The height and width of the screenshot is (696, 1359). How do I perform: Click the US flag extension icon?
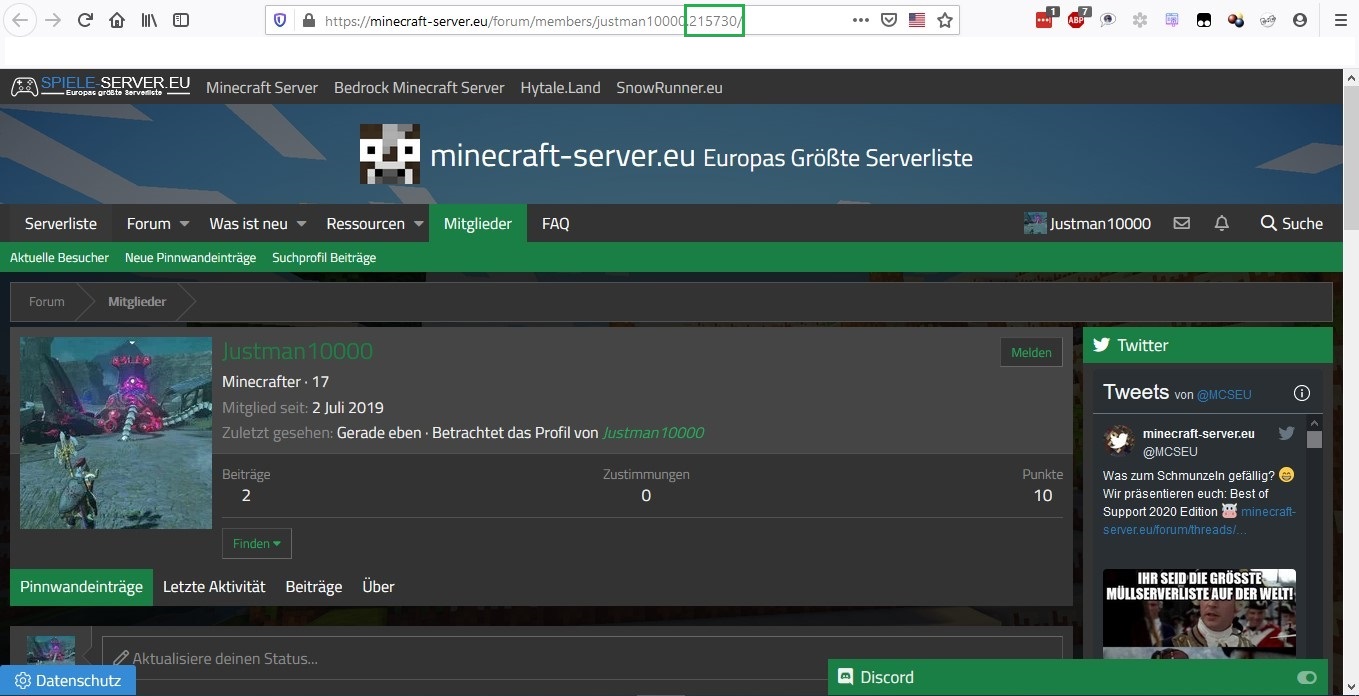[917, 20]
